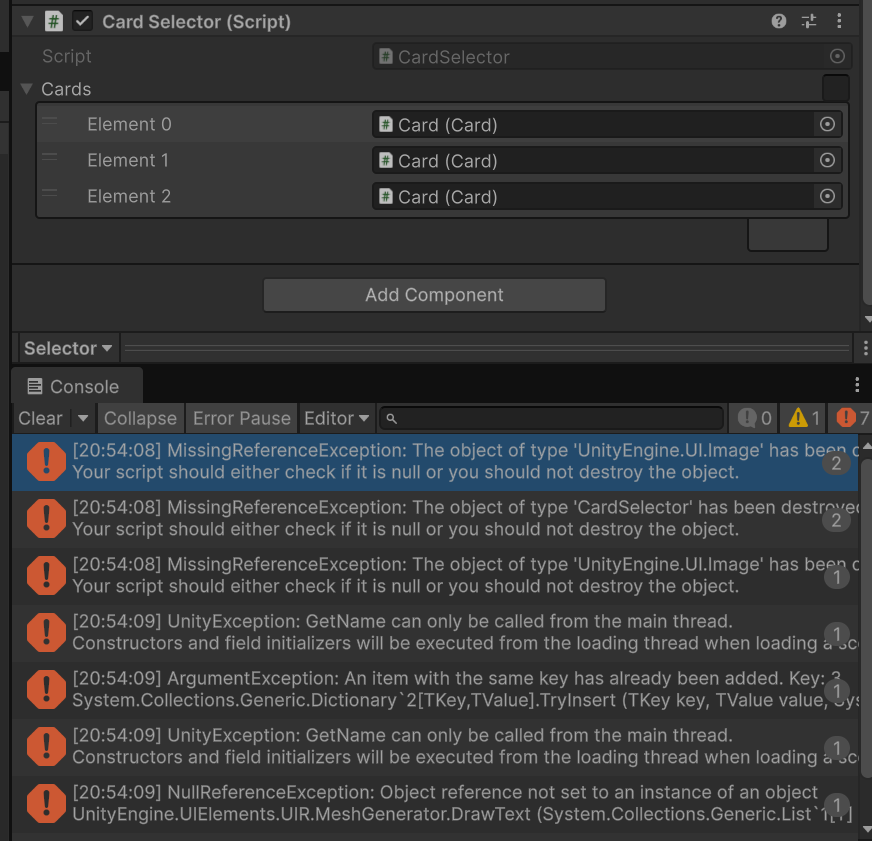Click object picker for Element 0 card
This screenshot has height=841, width=872.
click(827, 125)
